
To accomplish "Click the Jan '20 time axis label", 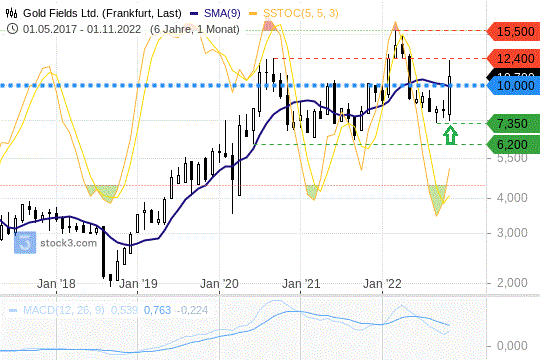I will [x=219, y=284].
